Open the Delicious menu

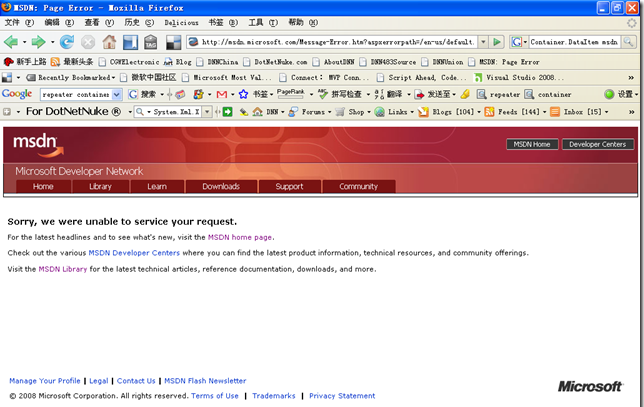click(181, 23)
